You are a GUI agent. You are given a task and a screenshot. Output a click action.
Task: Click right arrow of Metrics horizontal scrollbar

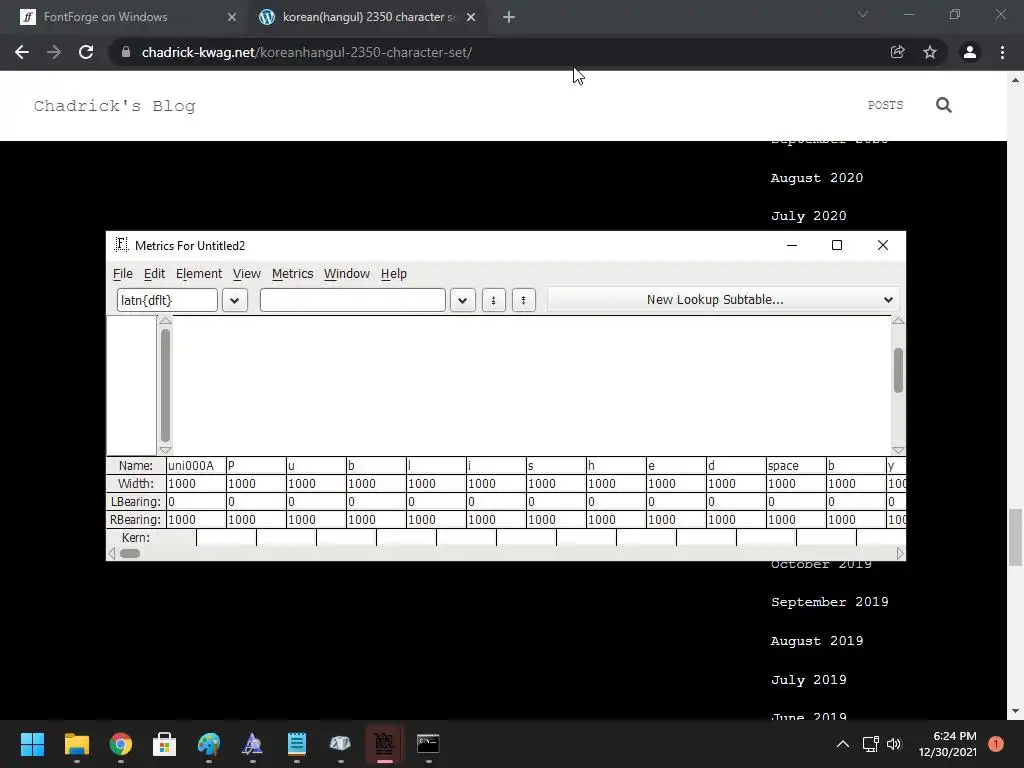pos(900,554)
